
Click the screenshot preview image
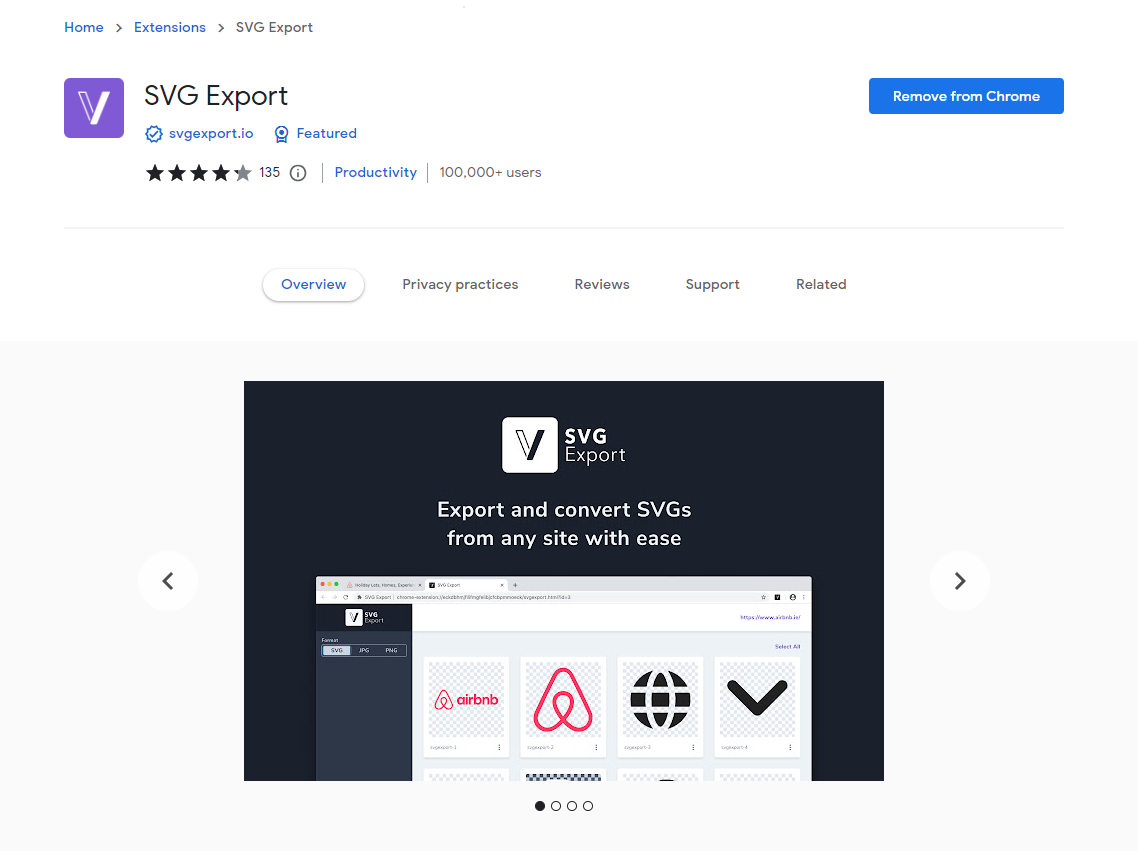[x=564, y=581]
